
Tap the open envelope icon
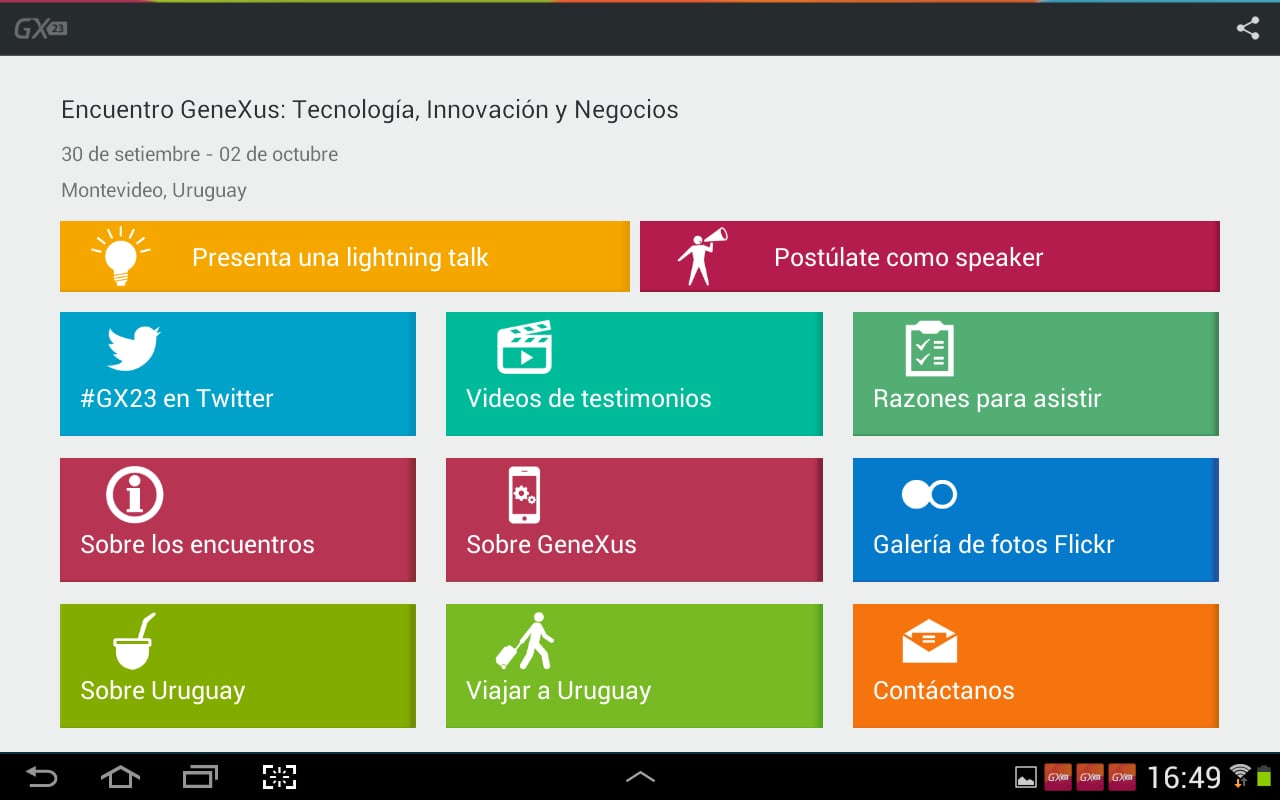pyautogui.click(x=929, y=641)
